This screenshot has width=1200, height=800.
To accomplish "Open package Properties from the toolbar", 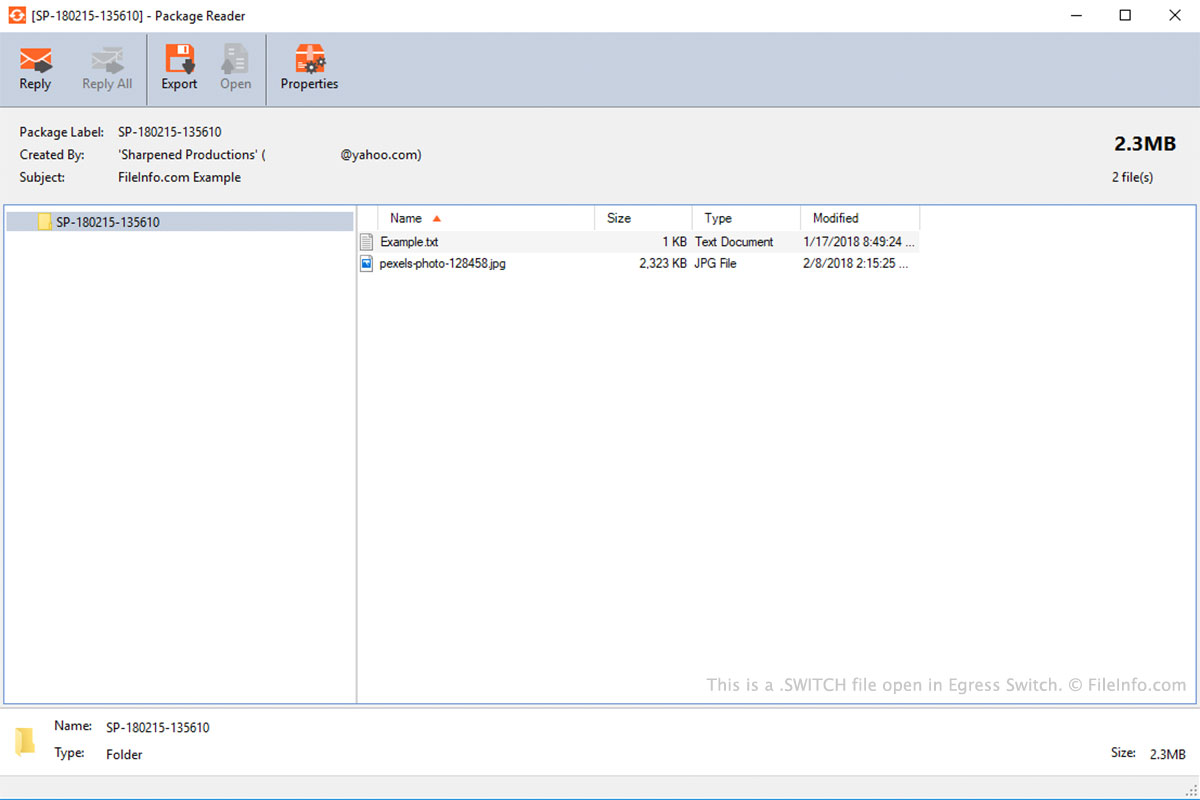I will [309, 59].
